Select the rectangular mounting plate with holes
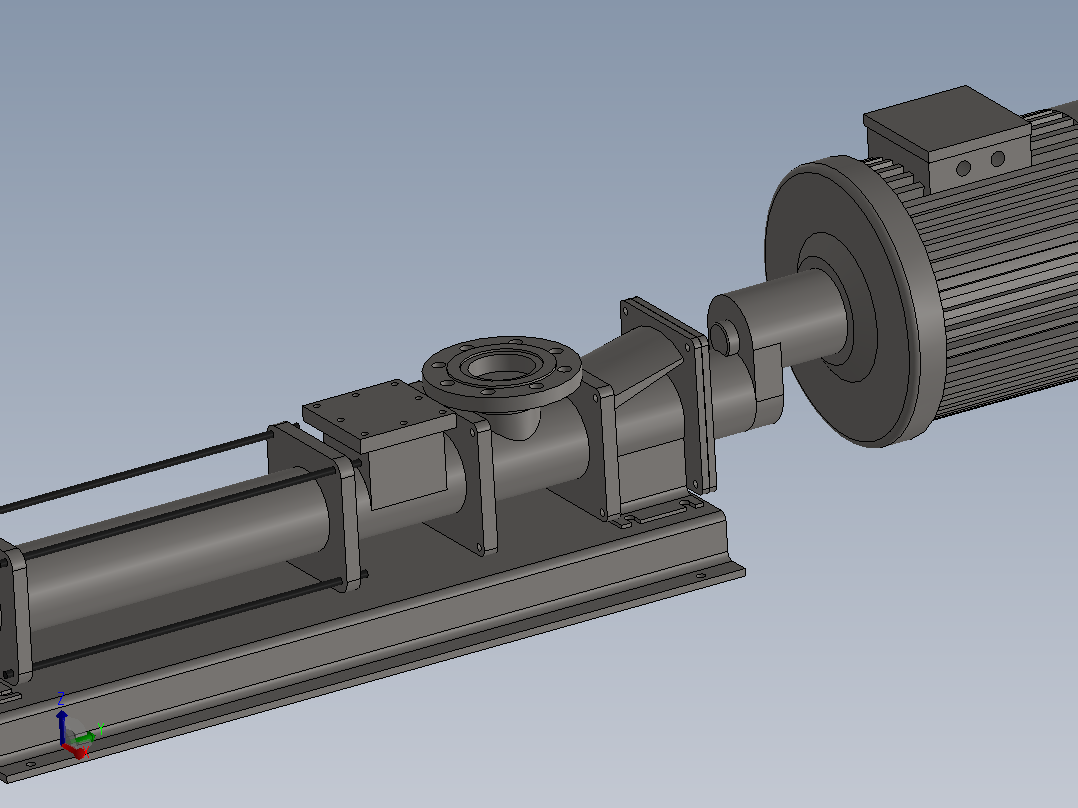 (x=379, y=415)
